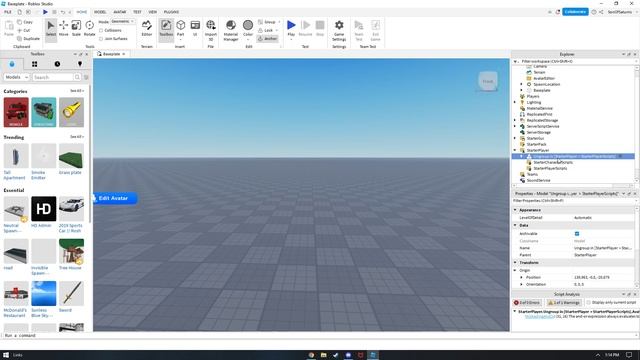The width and height of the screenshot is (640, 360).
Task: Toggle the Warnings filter in Script Analysis
Action: 564,302
